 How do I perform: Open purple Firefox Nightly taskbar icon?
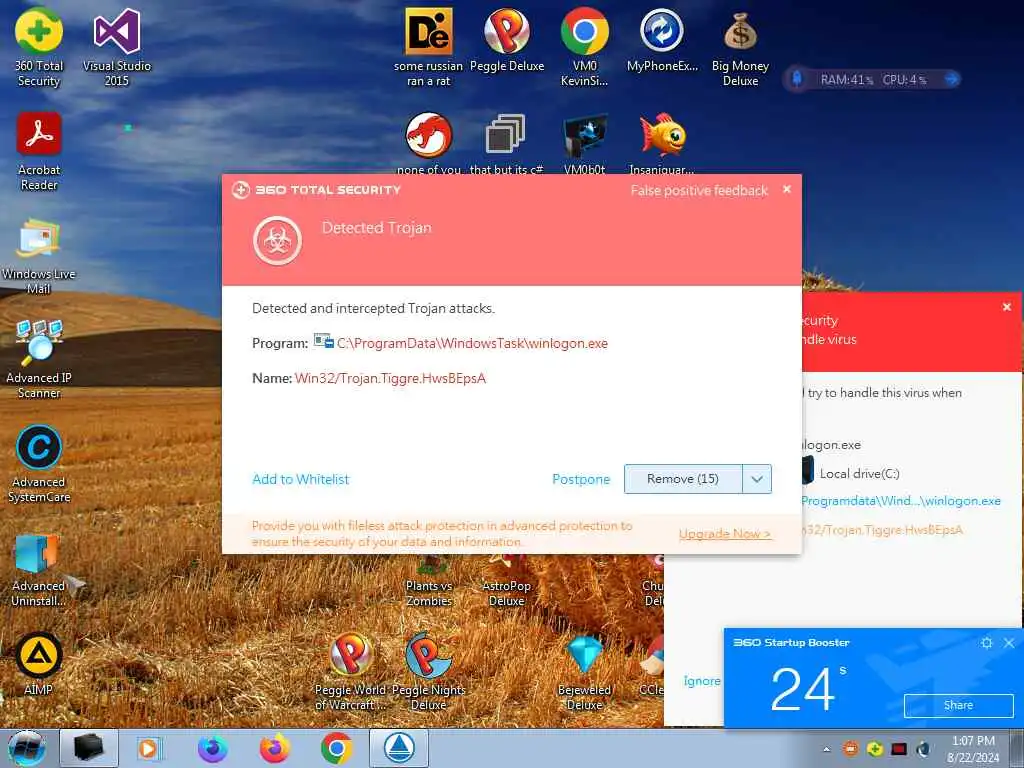point(212,748)
